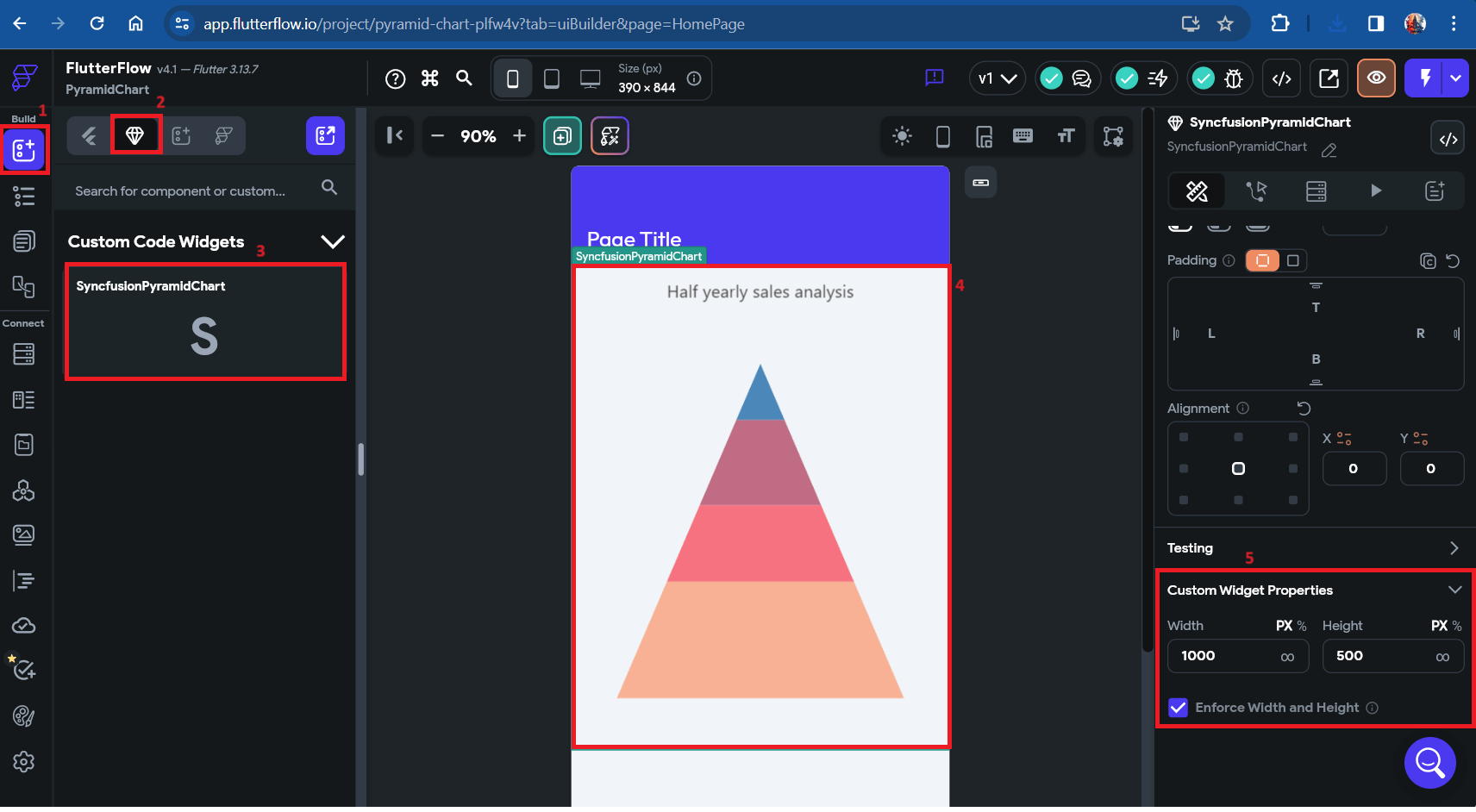Select the SyncfusionPyramidChart custom widget card
This screenshot has height=812, width=1476.
click(206, 322)
